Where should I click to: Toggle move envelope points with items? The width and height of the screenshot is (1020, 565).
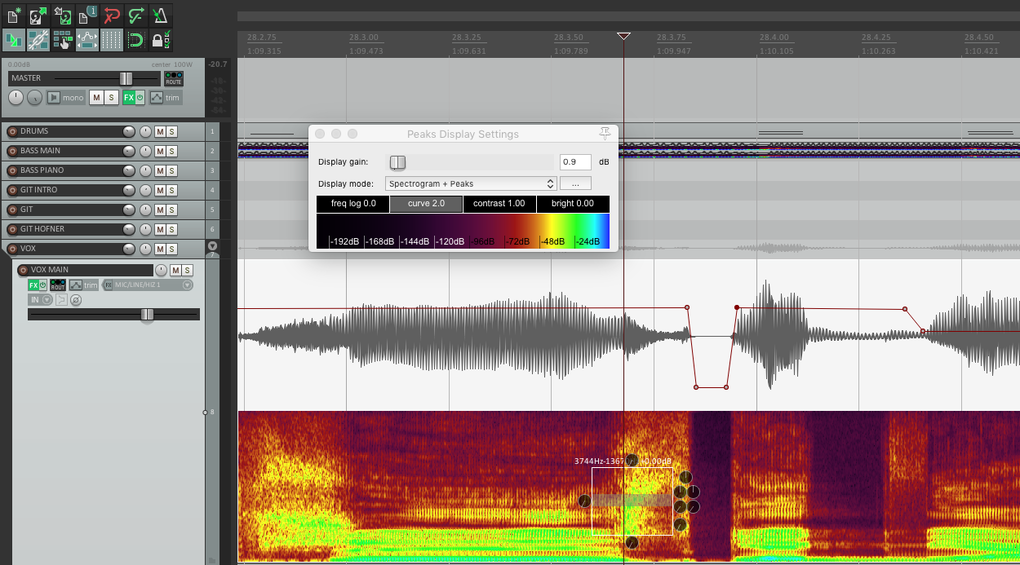pyautogui.click(x=87, y=40)
